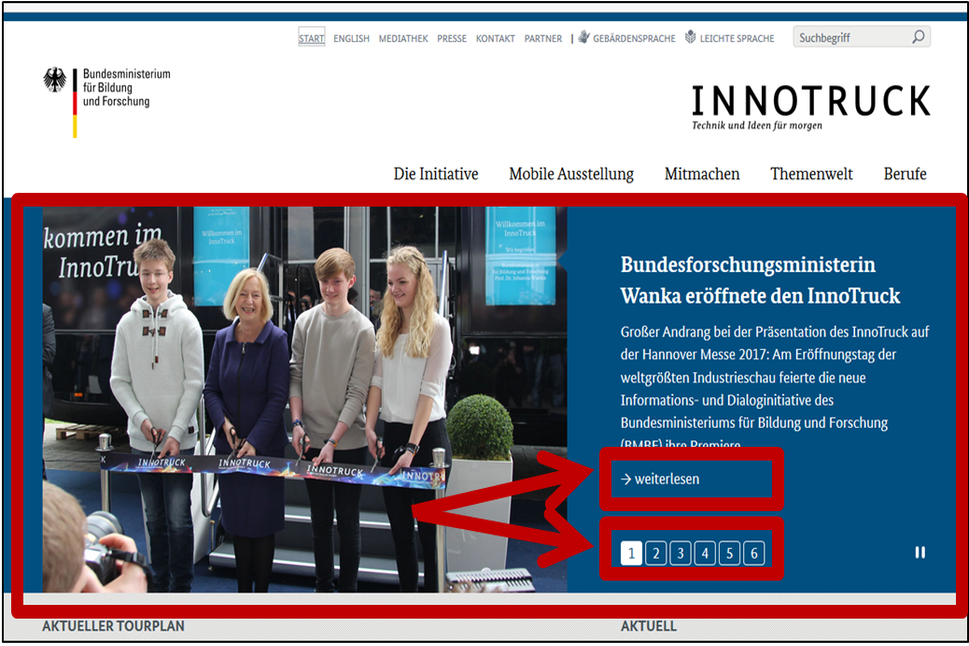Click the search magnifier icon
This screenshot has height=646, width=969.
click(918, 38)
